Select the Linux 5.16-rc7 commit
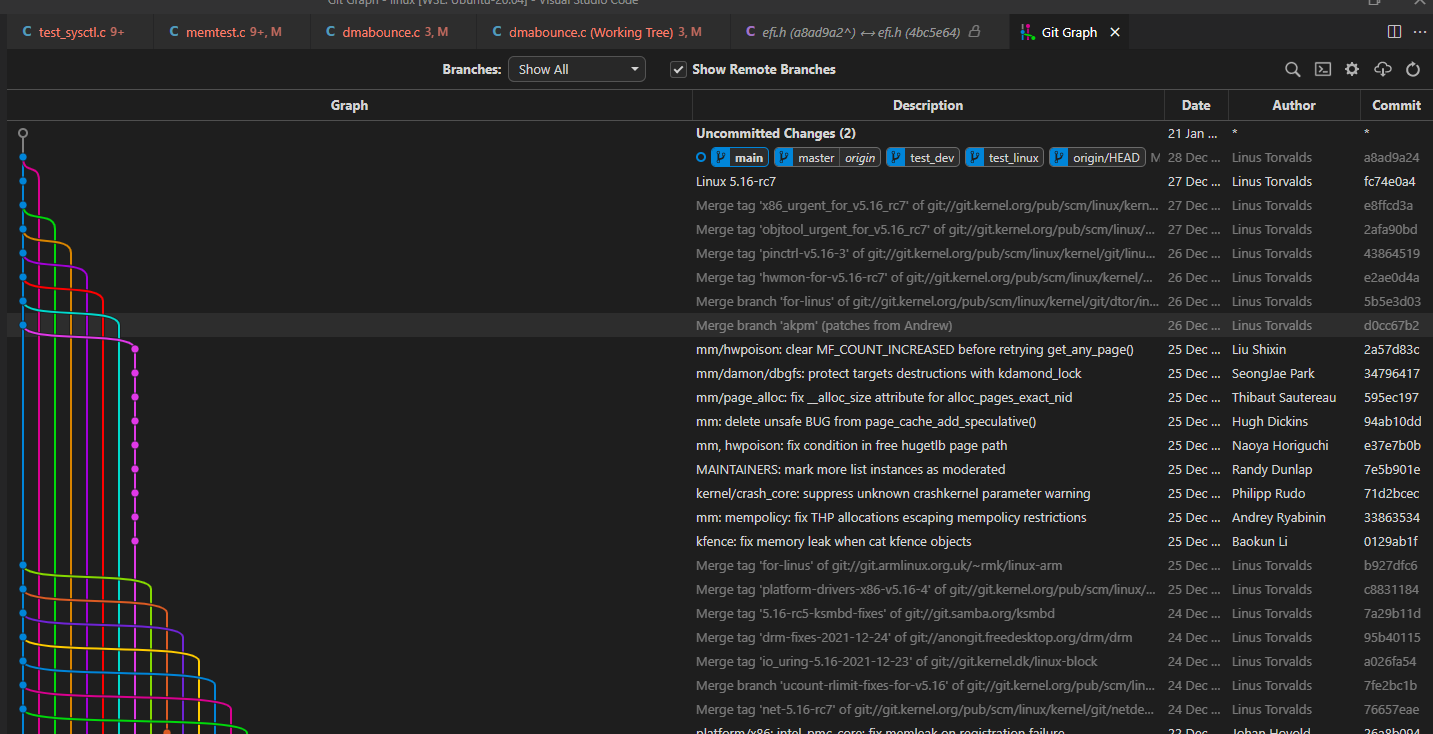The height and width of the screenshot is (734, 1433). (720, 182)
